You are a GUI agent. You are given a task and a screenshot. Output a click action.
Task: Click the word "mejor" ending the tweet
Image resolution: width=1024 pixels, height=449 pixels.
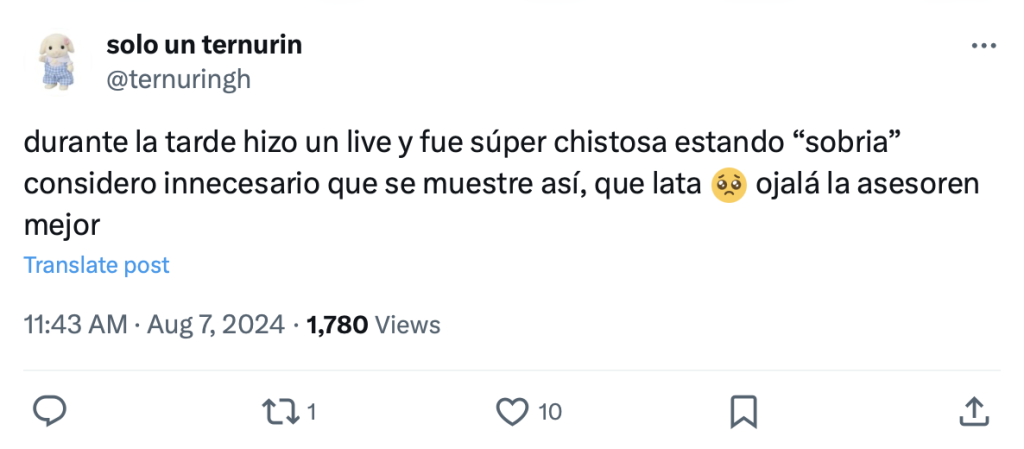click(x=62, y=226)
